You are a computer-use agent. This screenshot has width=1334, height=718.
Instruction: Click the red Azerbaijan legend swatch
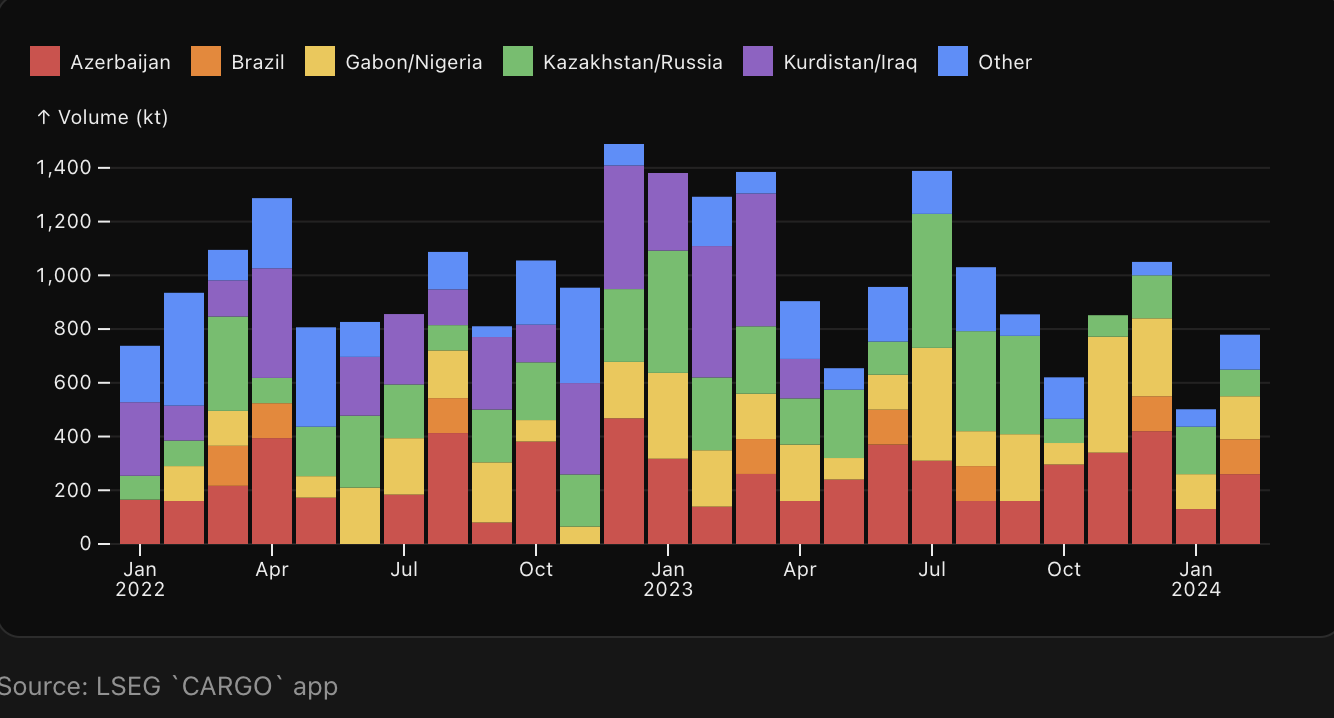[45, 62]
